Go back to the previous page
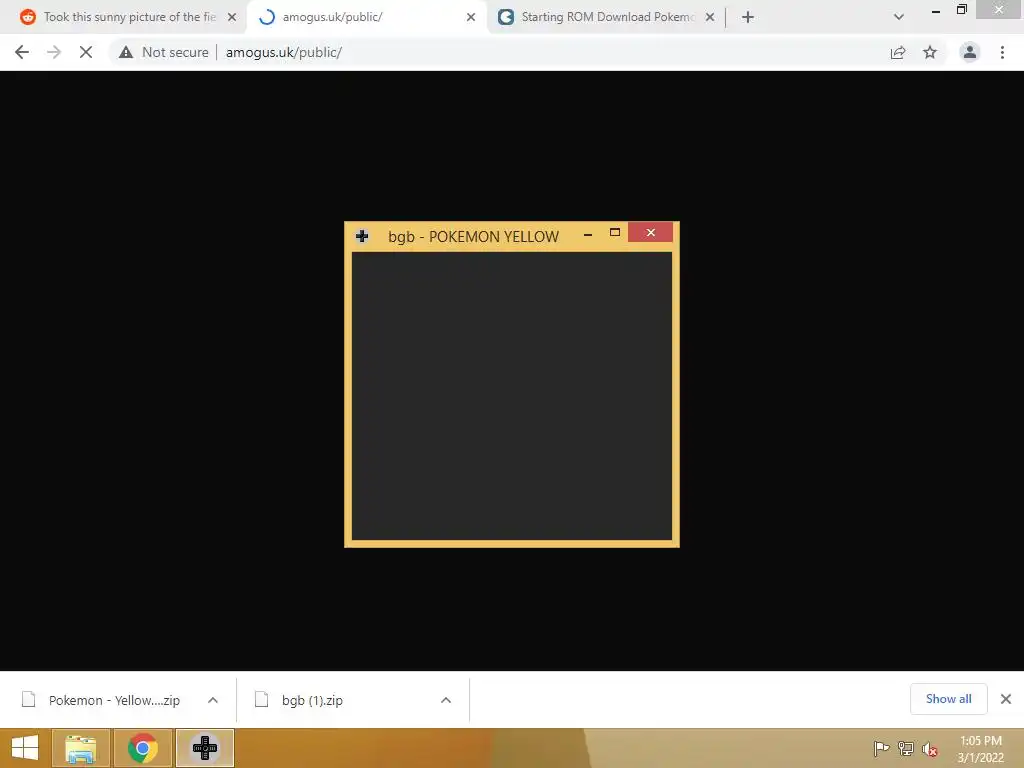Screen dimensions: 1024x768 click(22, 52)
